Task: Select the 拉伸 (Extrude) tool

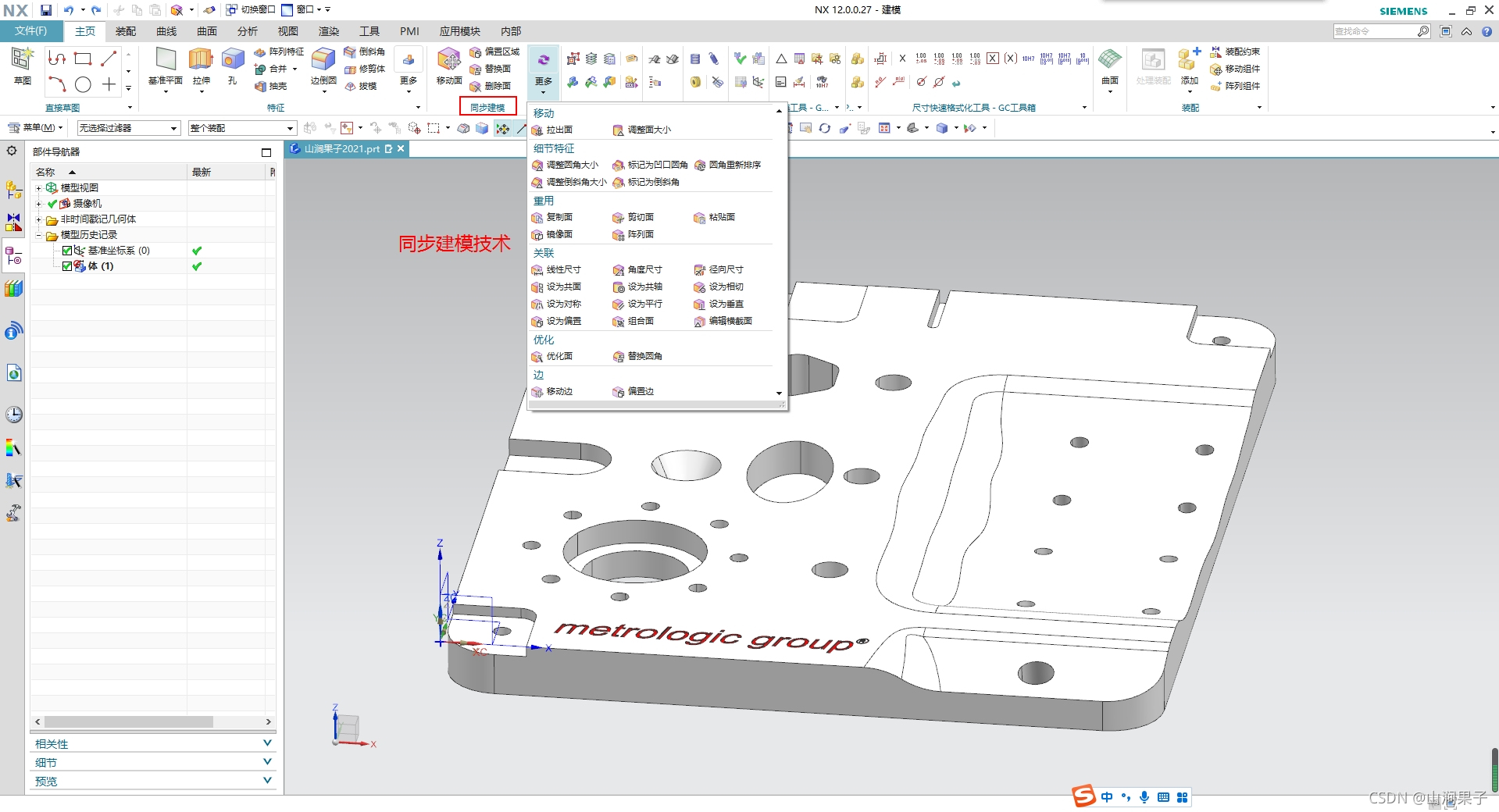Action: pyautogui.click(x=201, y=66)
